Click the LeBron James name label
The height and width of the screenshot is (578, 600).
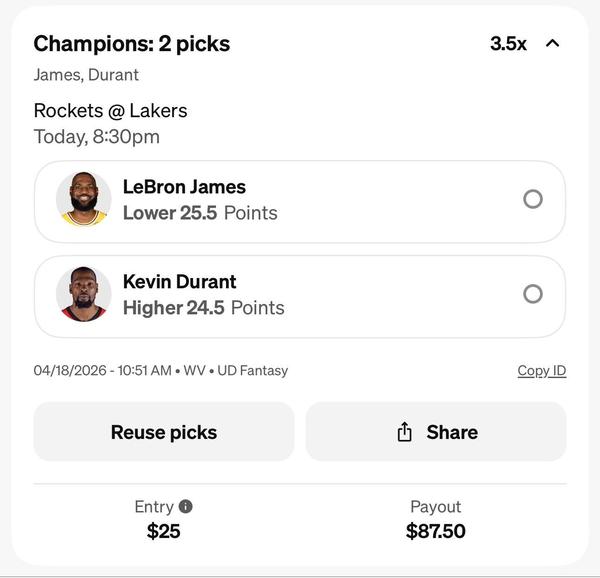click(x=184, y=187)
